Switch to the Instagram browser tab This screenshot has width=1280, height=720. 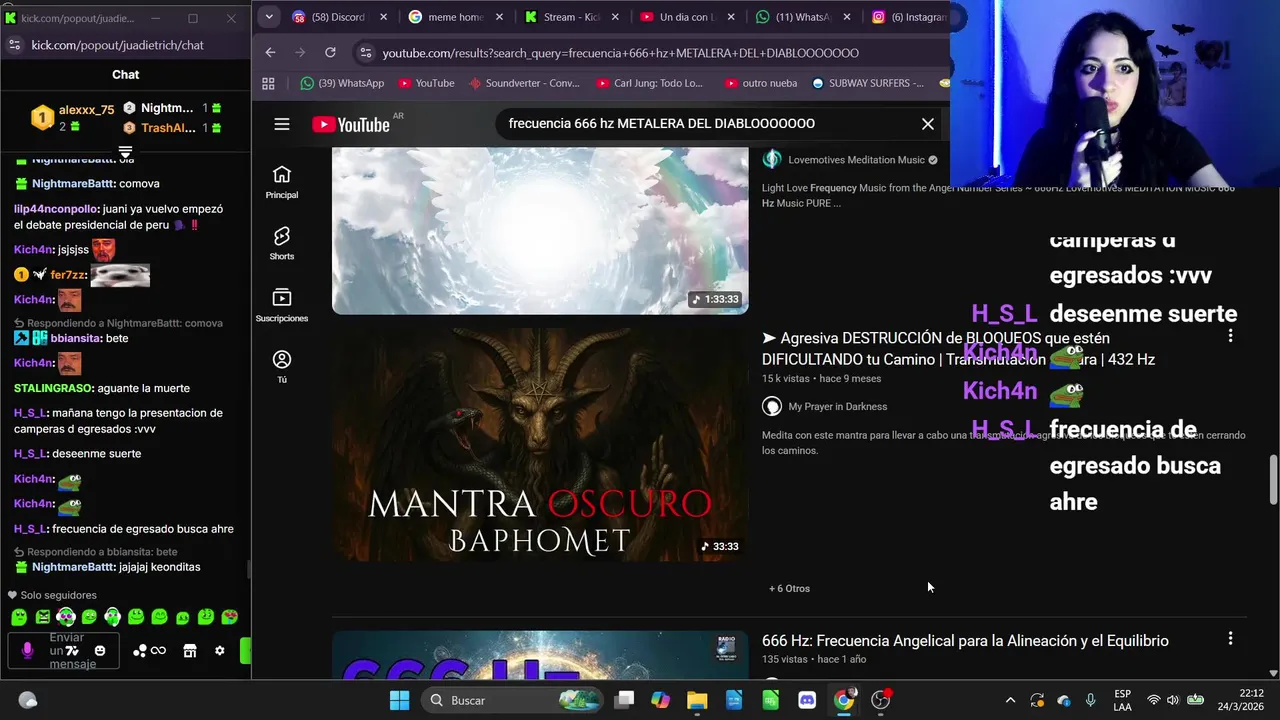coord(910,17)
